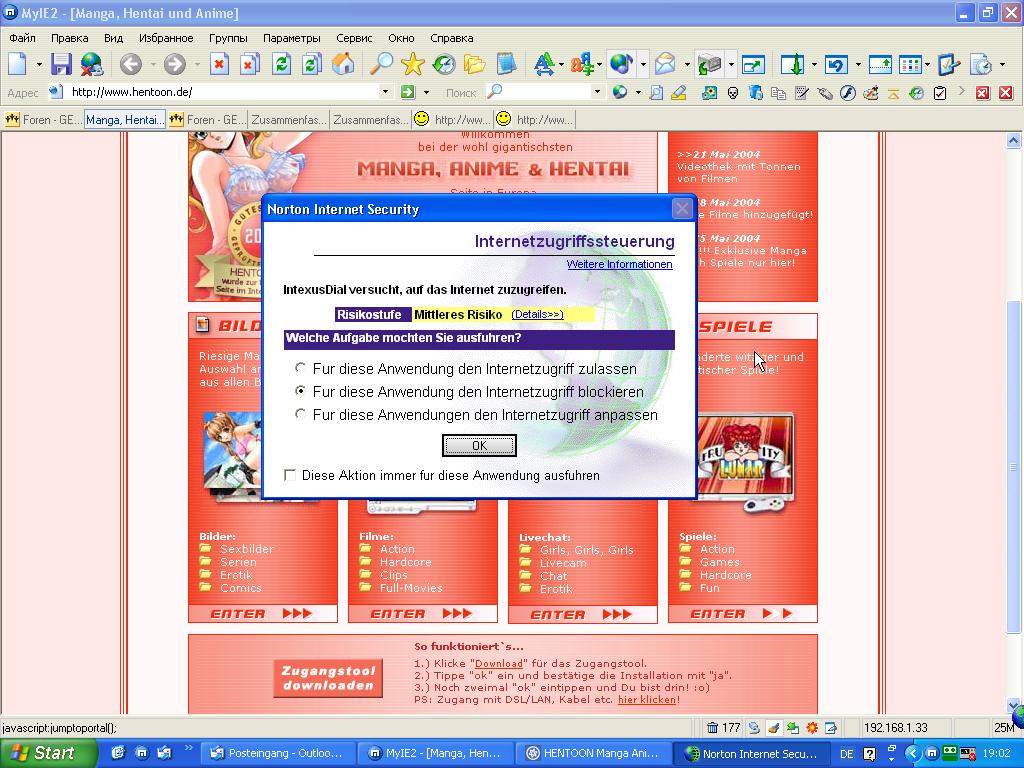Open History clock icon

click(x=444, y=64)
